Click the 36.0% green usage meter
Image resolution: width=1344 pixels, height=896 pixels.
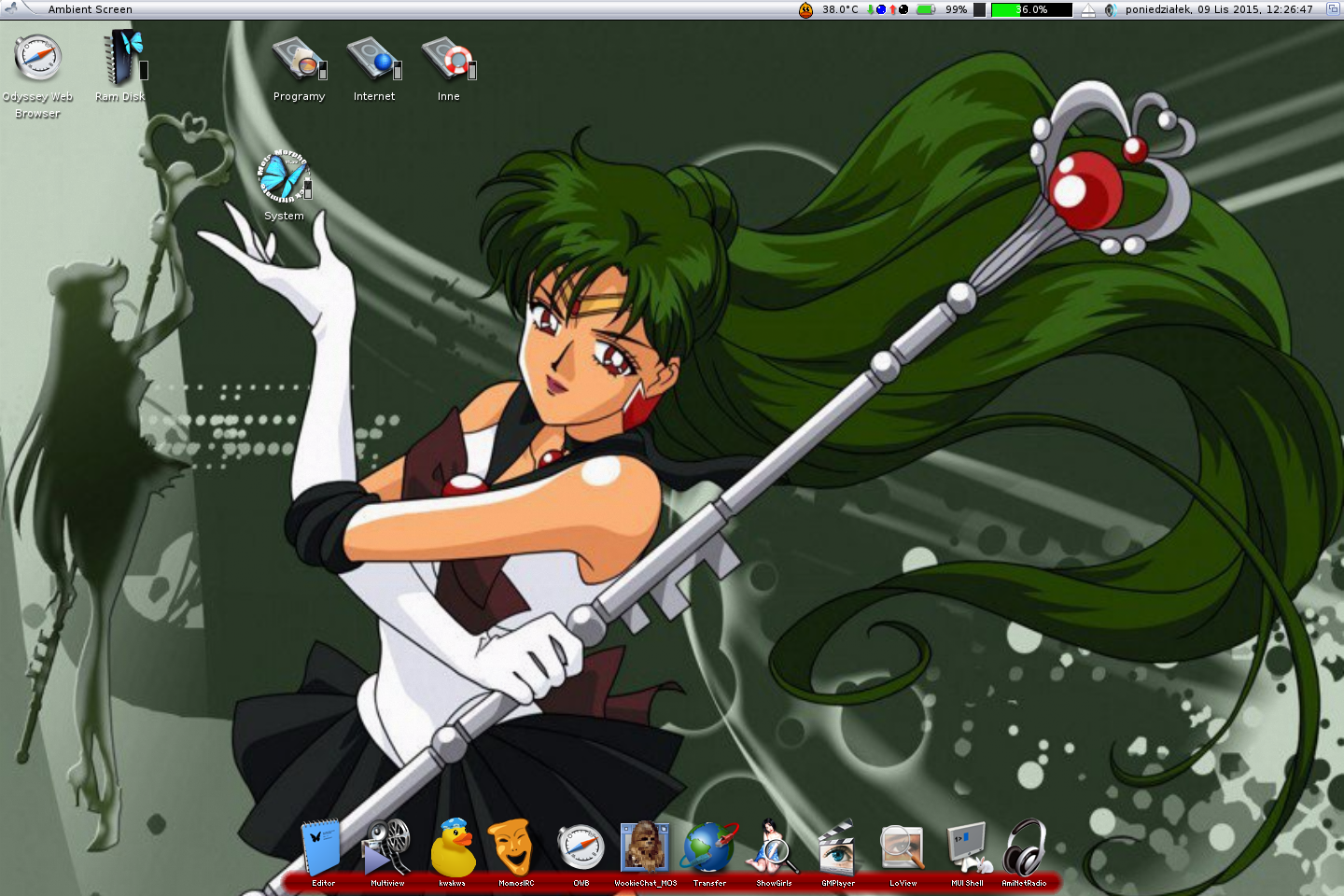1031,9
